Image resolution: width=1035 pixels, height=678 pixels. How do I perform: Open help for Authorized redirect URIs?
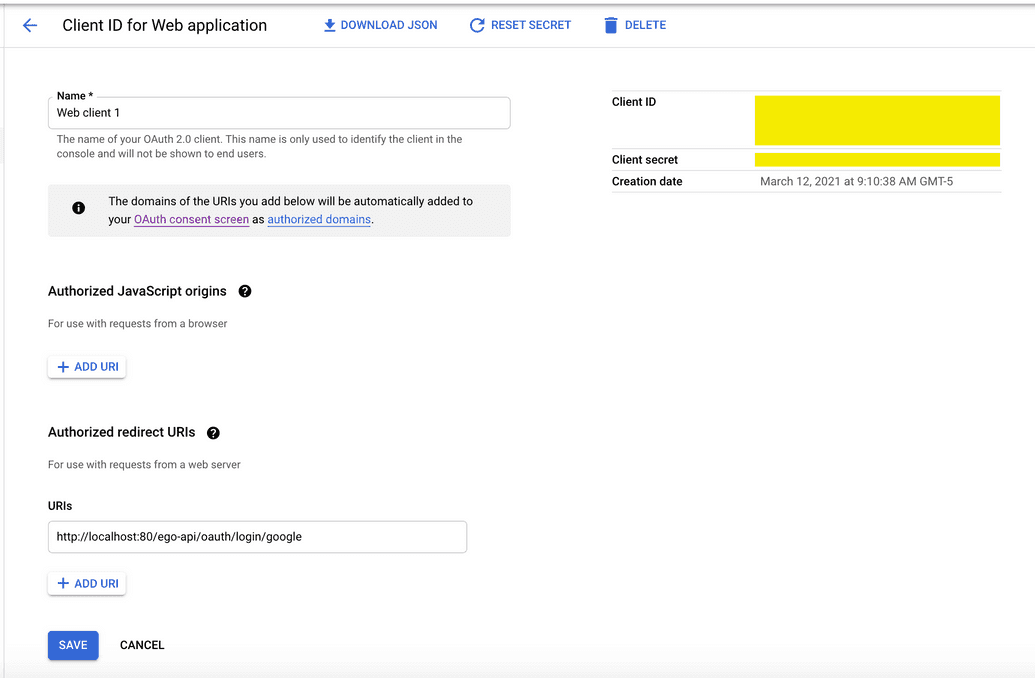click(213, 432)
